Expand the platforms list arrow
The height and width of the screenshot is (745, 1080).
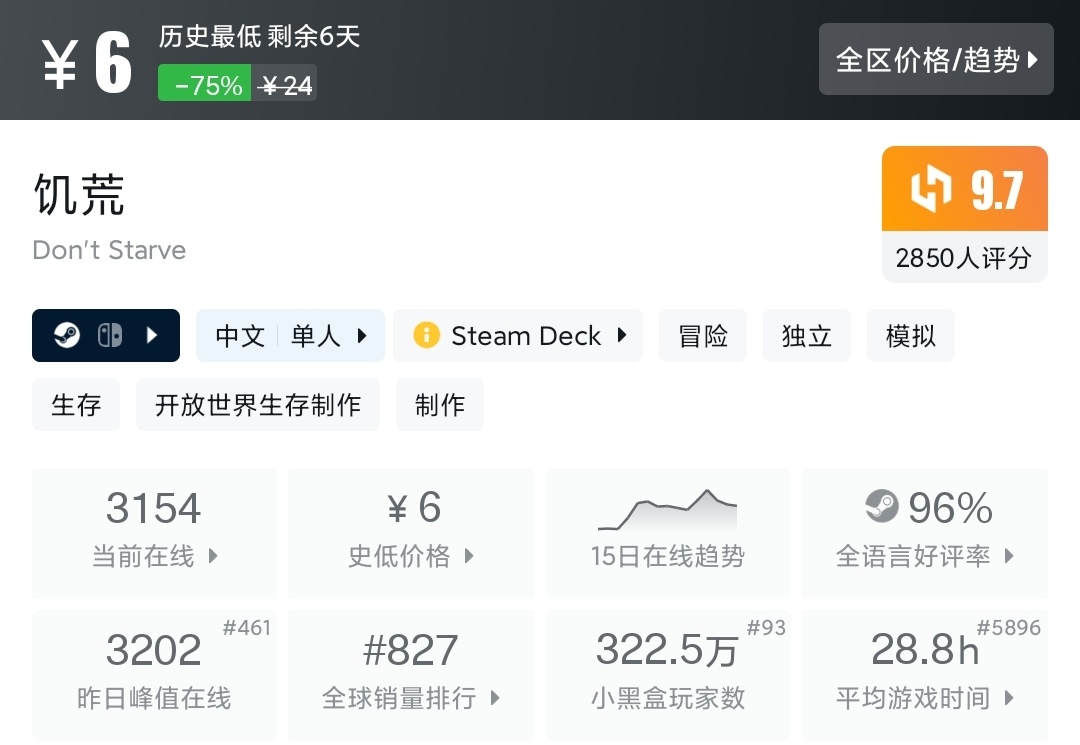[x=152, y=335]
